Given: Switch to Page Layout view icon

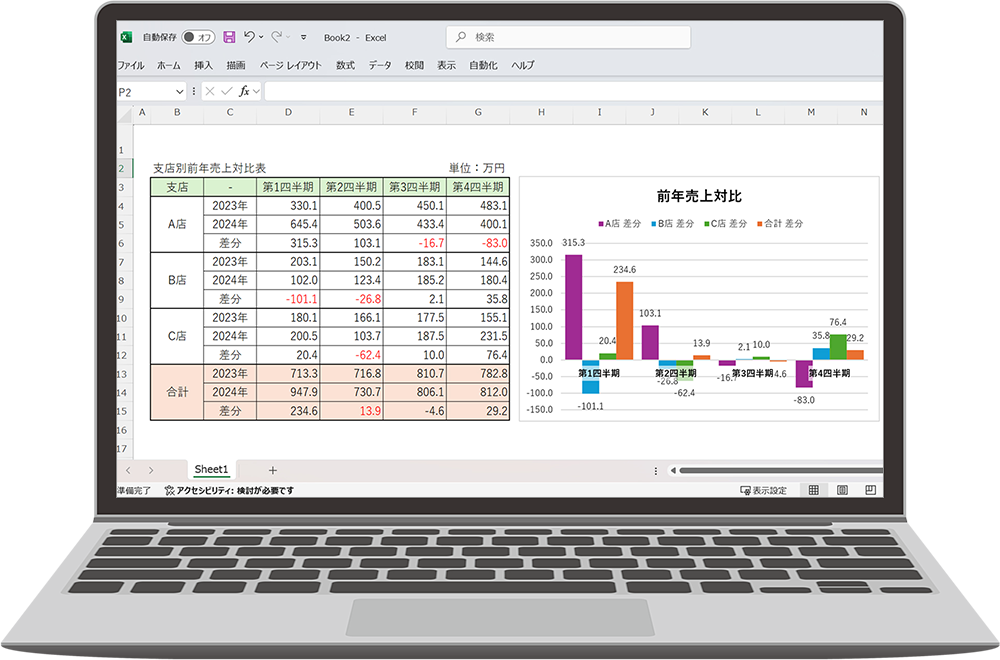Looking at the screenshot, I should tap(842, 490).
